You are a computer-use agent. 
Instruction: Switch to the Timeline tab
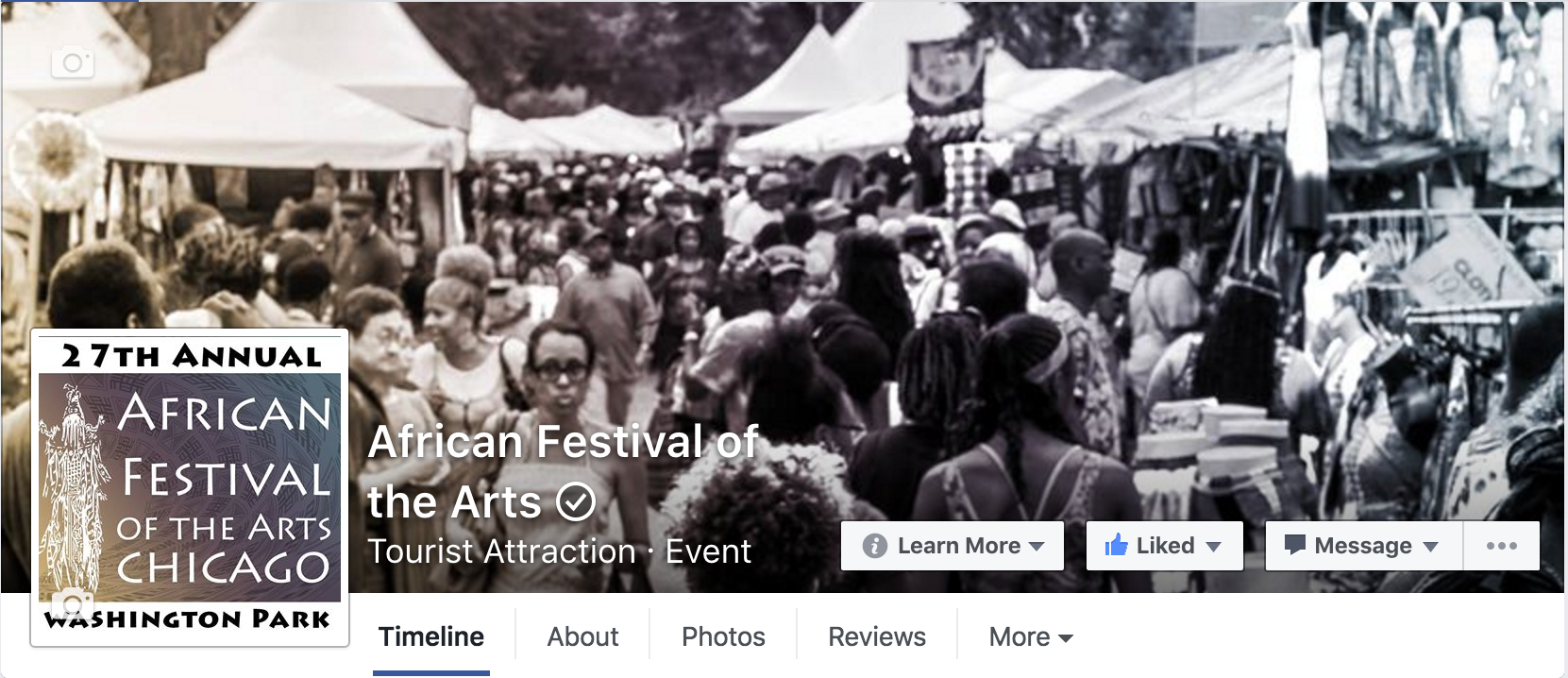[x=431, y=637]
